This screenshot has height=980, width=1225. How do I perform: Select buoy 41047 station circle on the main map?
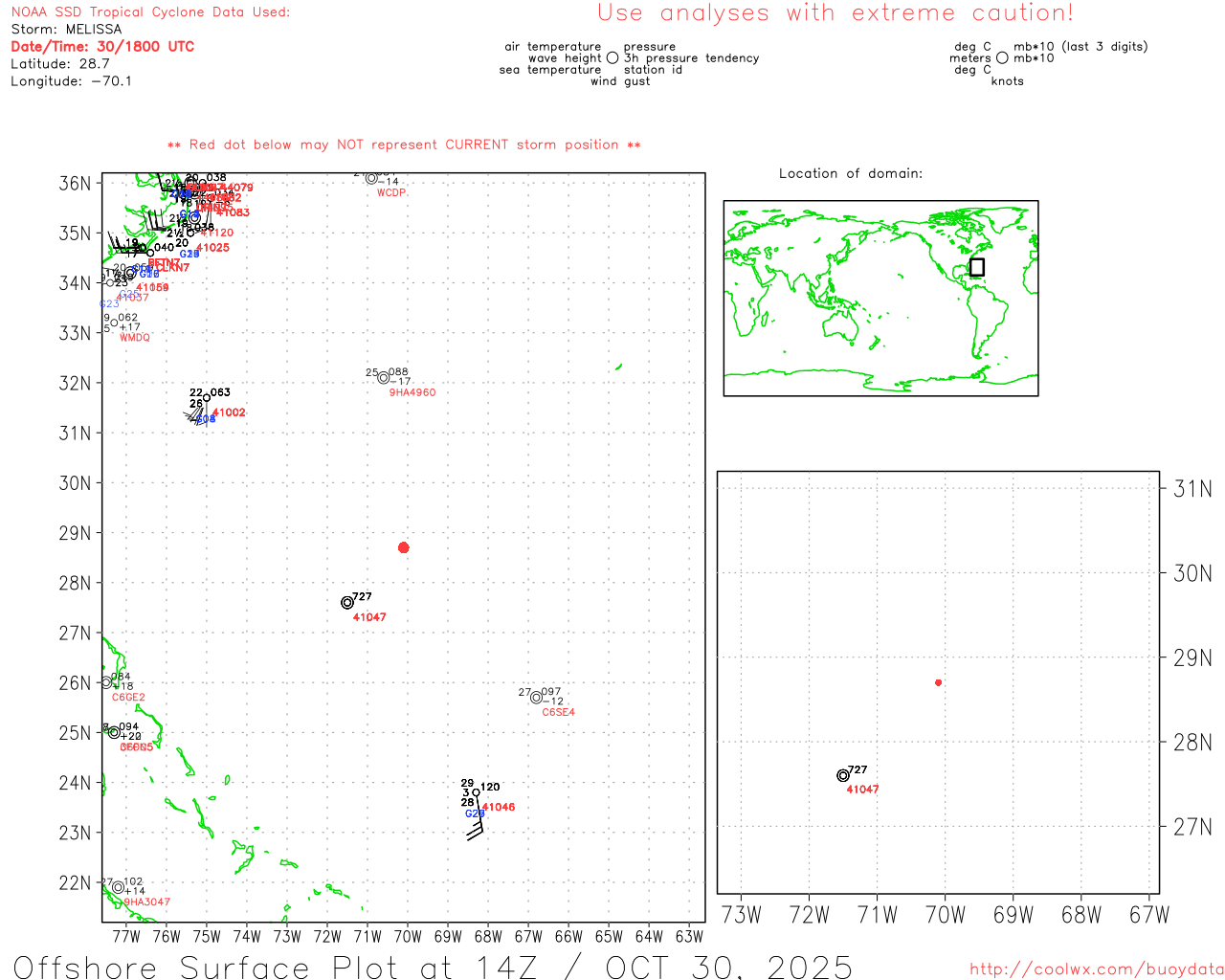(347, 603)
